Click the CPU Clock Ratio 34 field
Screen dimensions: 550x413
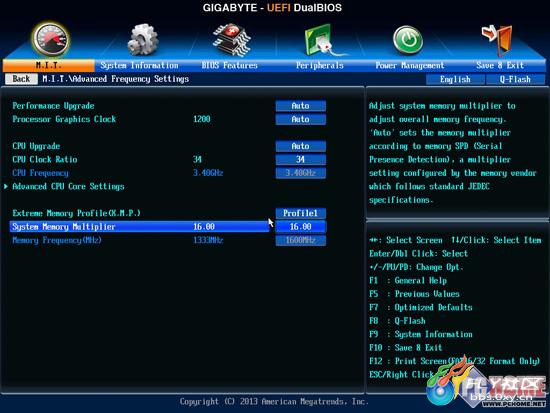[301, 160]
